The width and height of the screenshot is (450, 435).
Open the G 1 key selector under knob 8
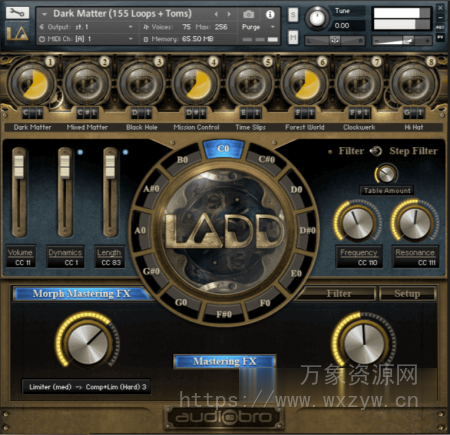413,113
